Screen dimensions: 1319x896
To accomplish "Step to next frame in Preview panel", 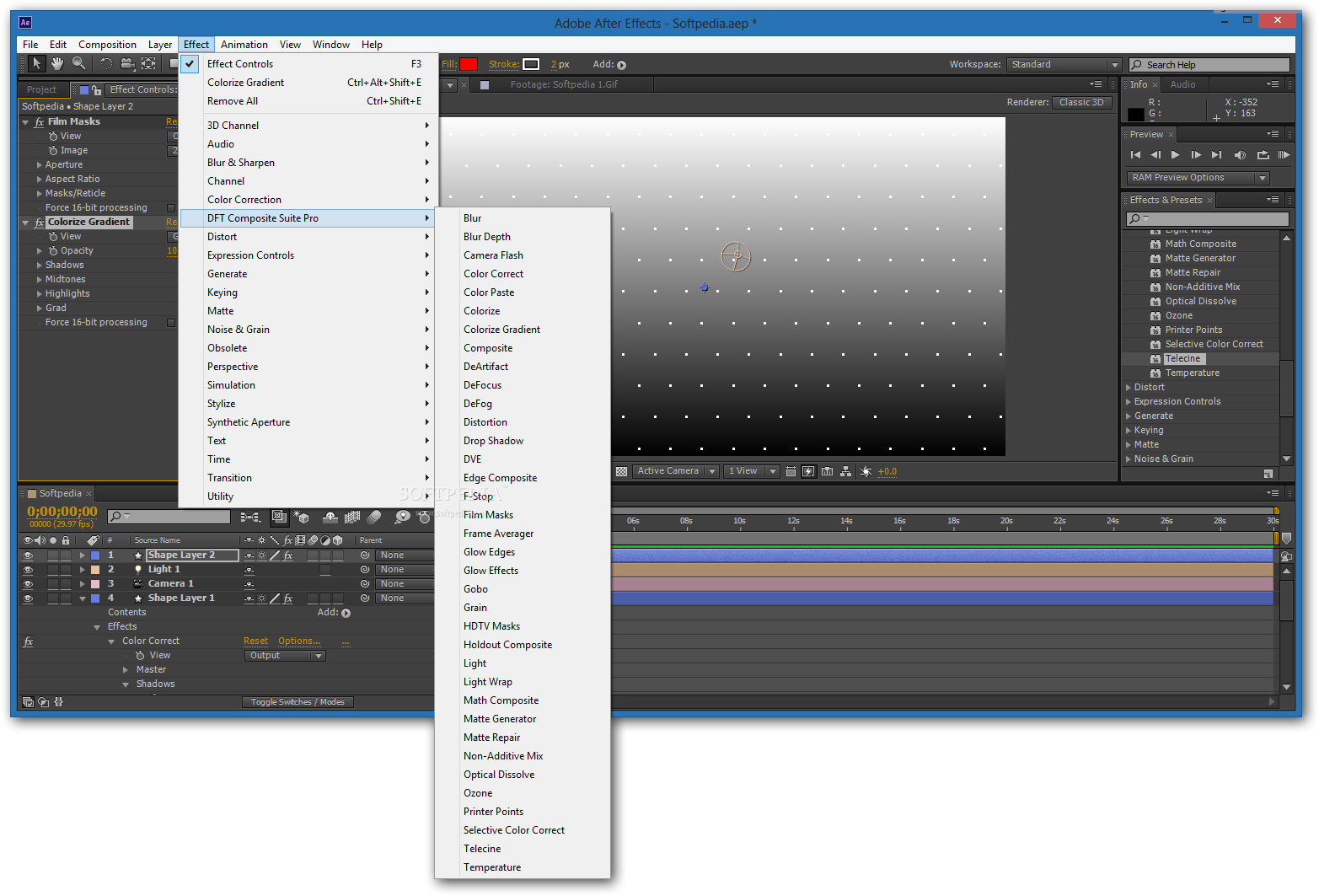I will click(1196, 155).
